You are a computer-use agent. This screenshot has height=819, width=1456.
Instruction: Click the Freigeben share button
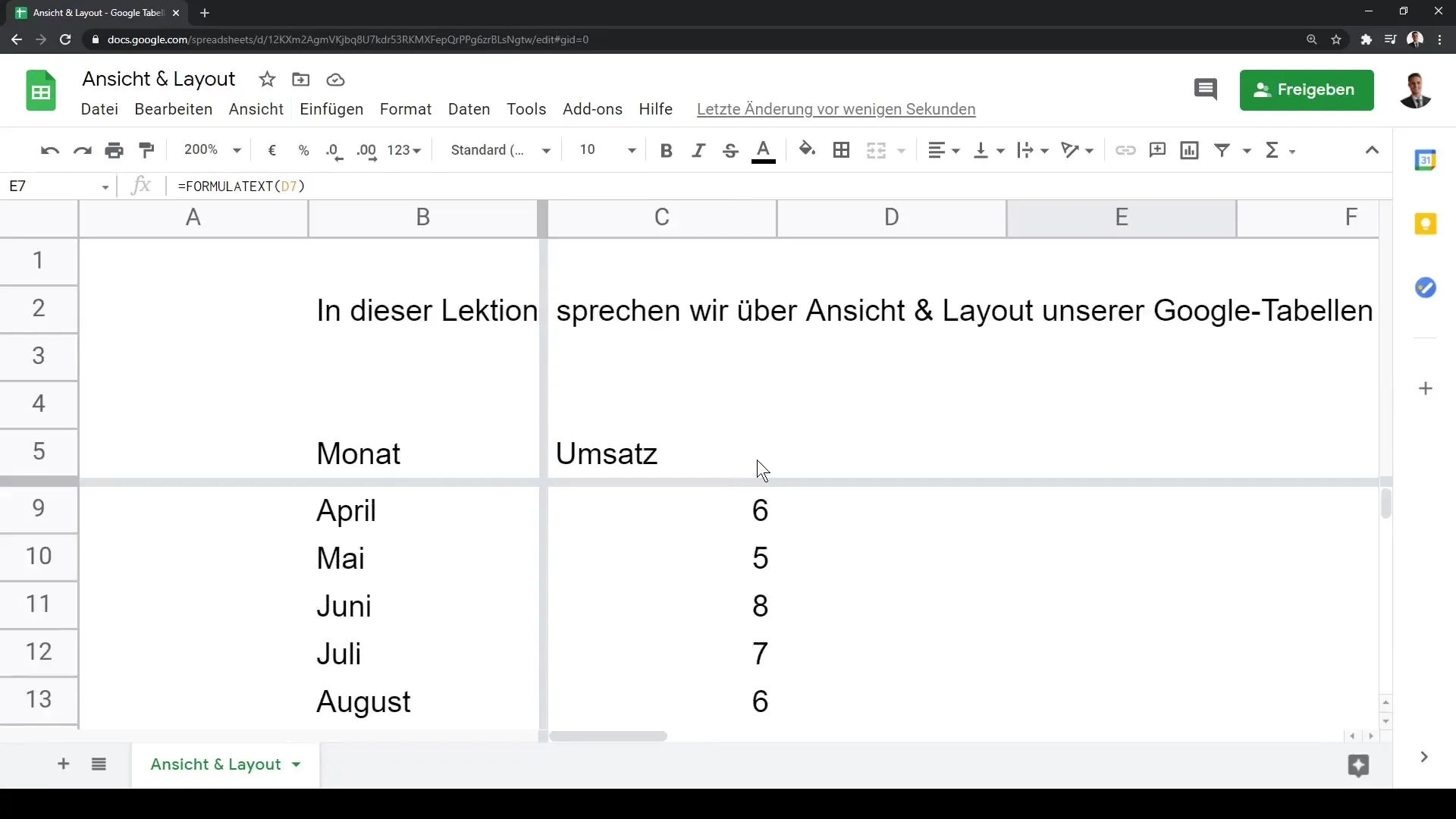(x=1306, y=90)
